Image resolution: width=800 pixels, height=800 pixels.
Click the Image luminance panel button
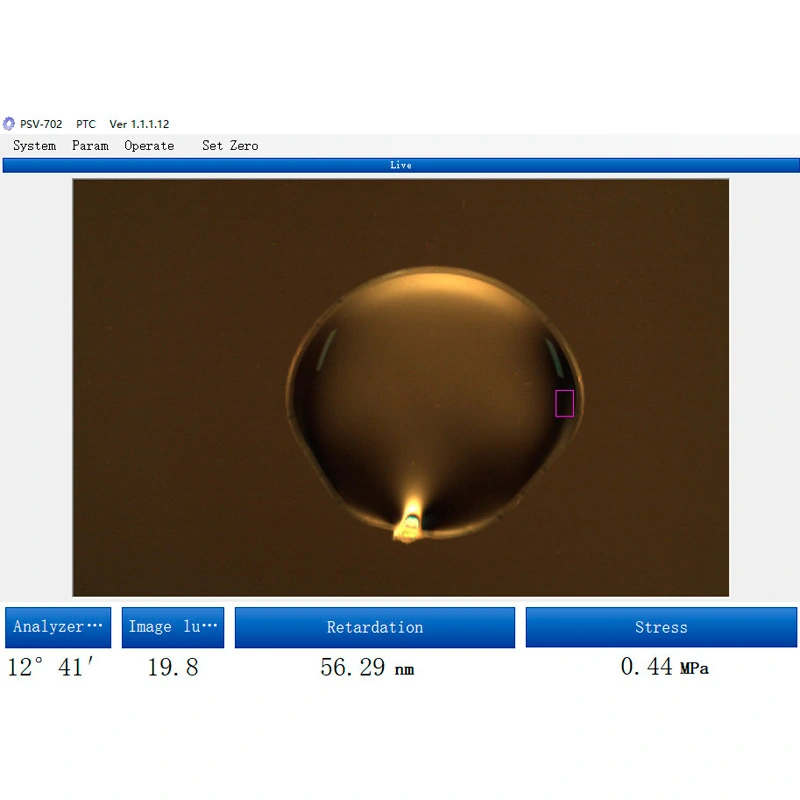(x=172, y=627)
